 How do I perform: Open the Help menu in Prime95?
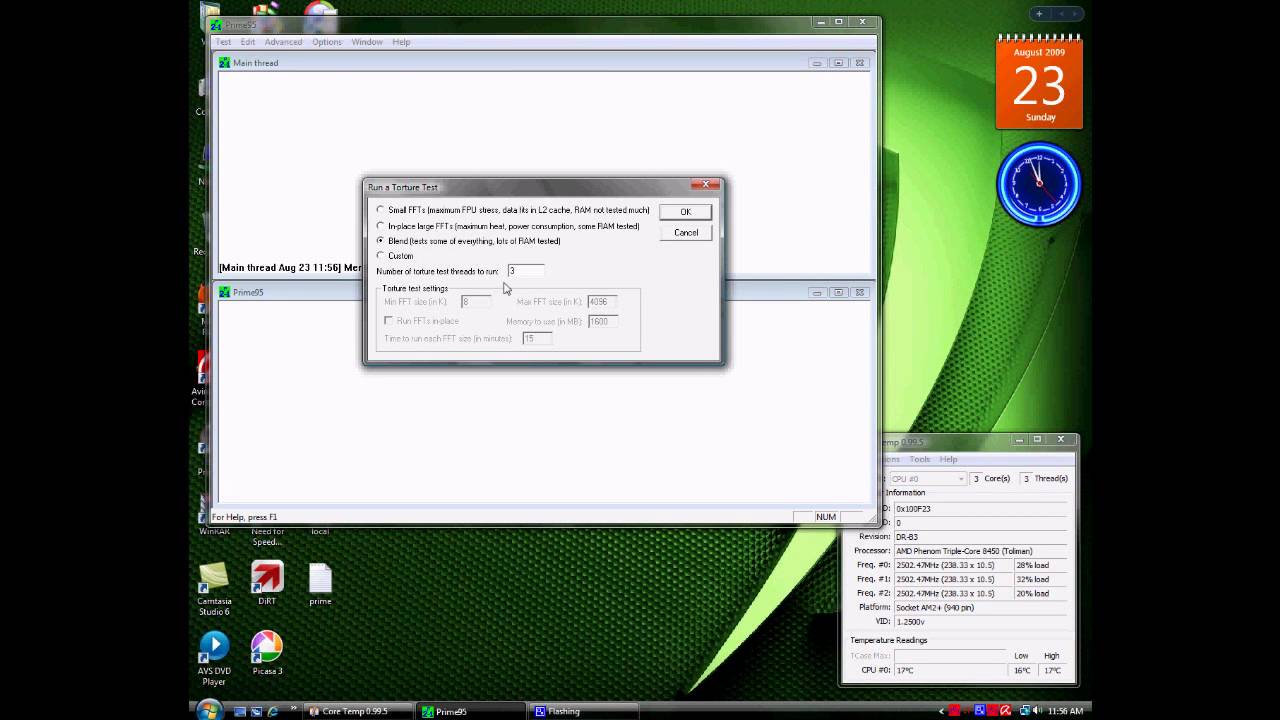[x=401, y=42]
